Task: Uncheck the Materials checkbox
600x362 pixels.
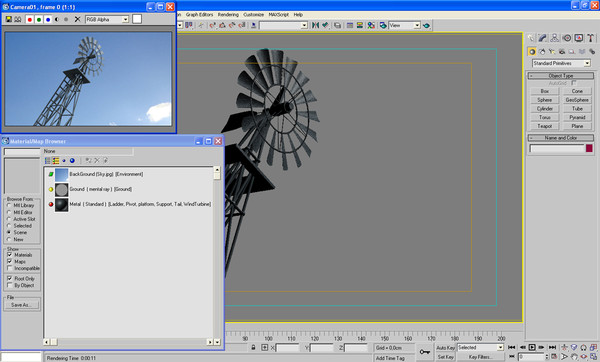Action: point(10,255)
